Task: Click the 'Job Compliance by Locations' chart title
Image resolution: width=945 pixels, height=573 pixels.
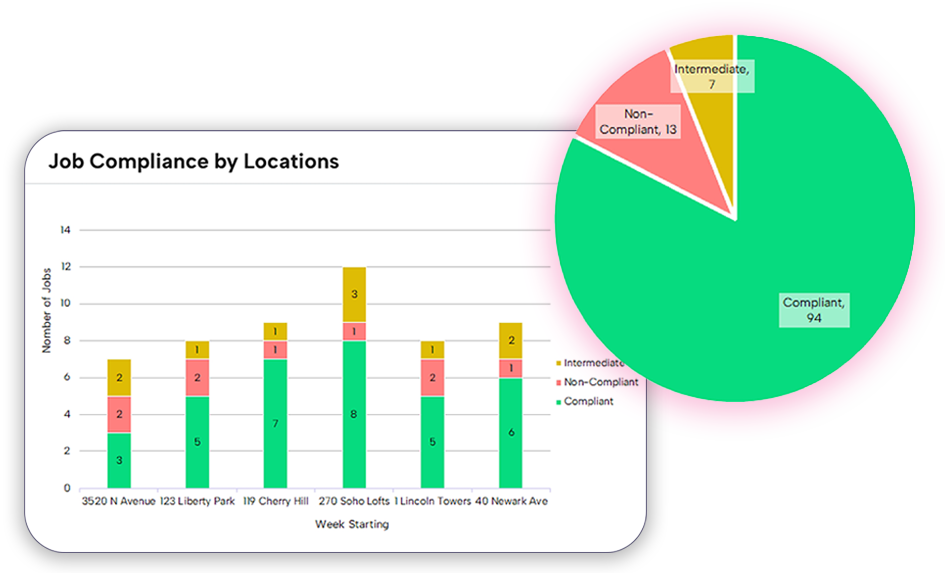Action: 193,161
